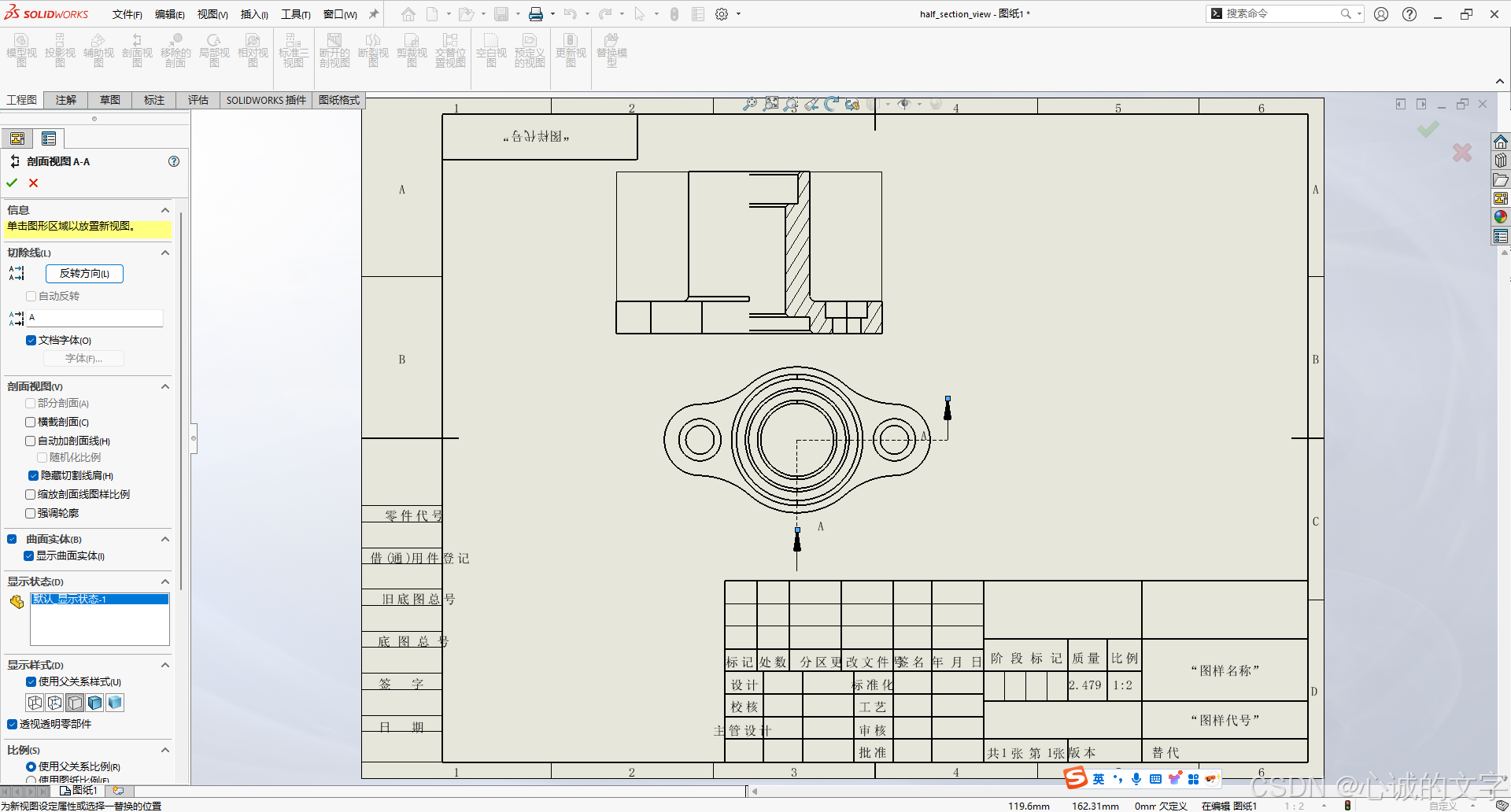Open 工具 menu

point(296,14)
